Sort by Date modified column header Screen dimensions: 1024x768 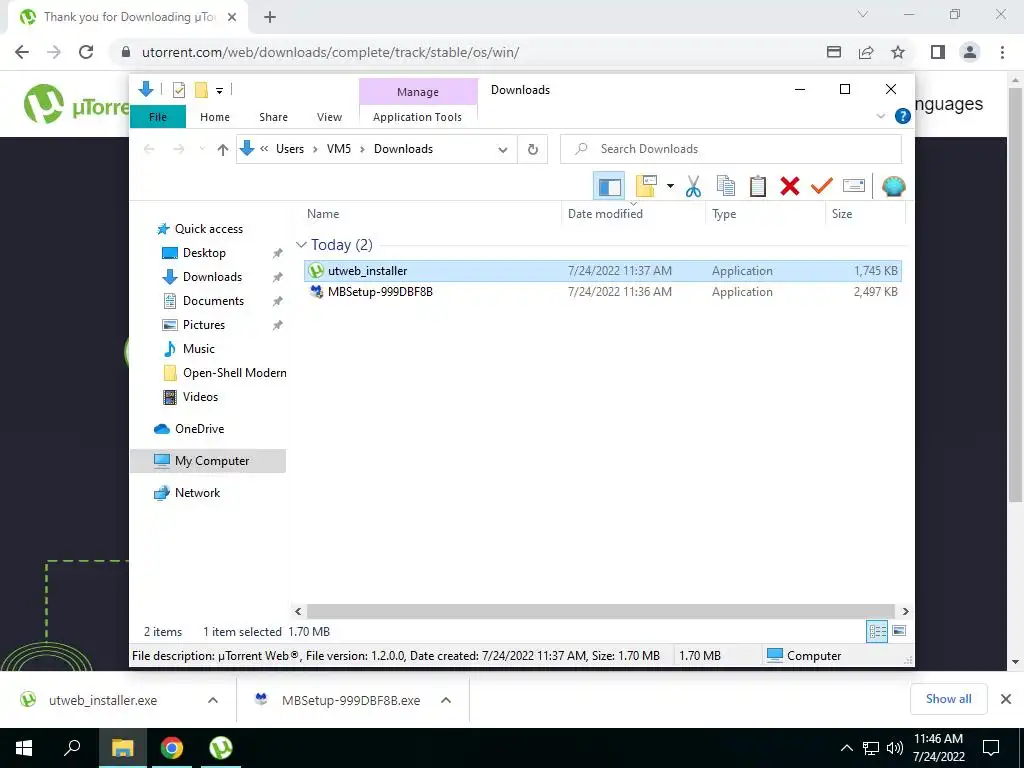605,214
